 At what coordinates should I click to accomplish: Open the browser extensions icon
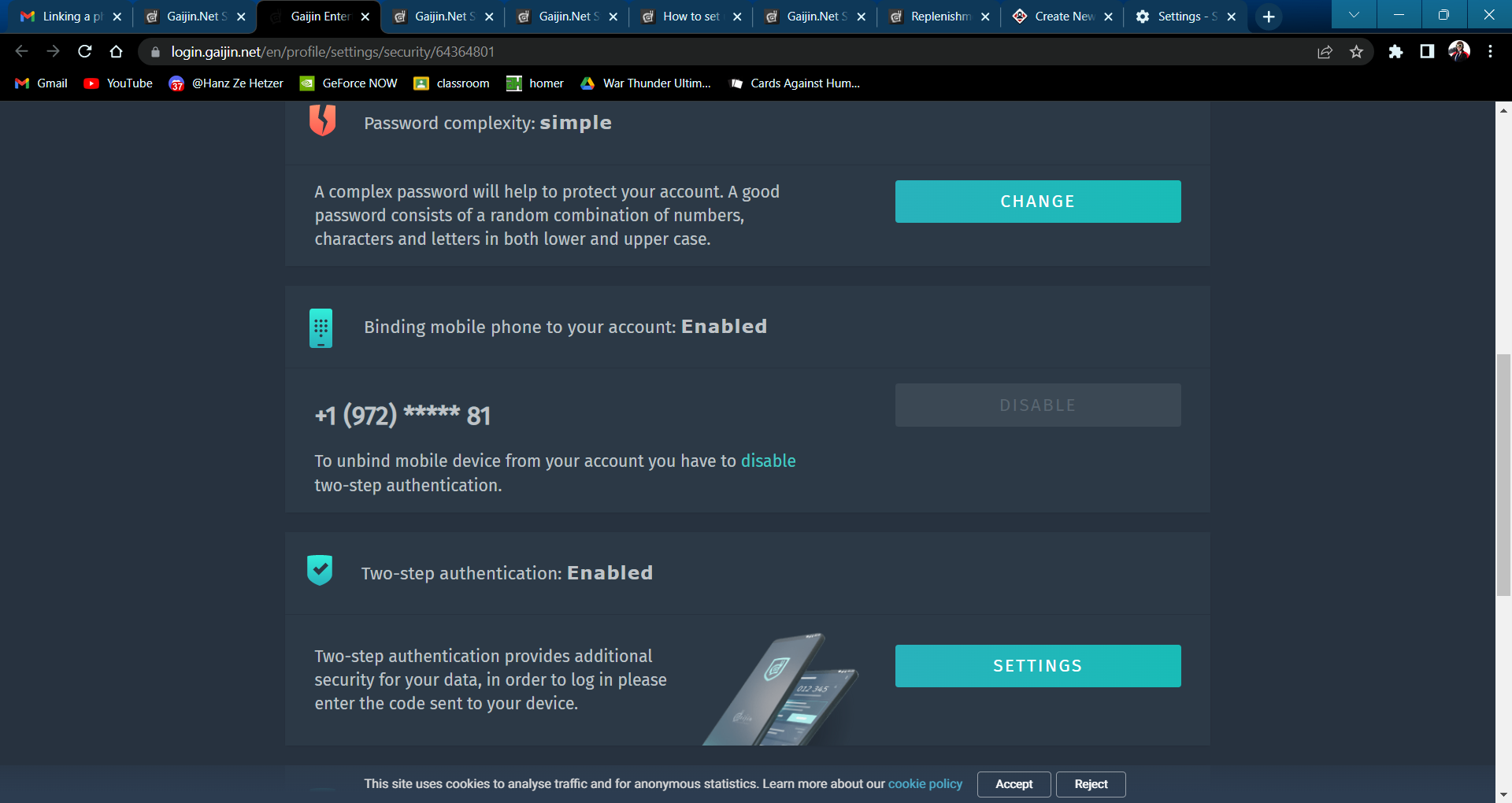pyautogui.click(x=1396, y=51)
